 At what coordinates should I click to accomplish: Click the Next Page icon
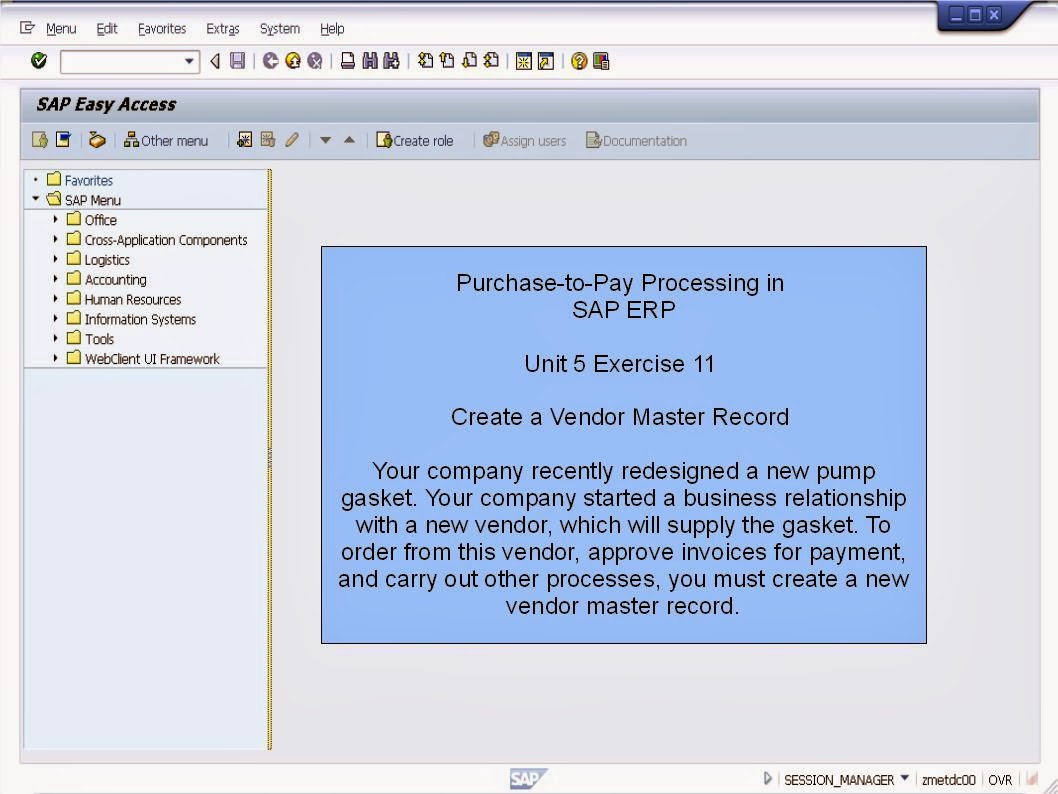[x=469, y=61]
